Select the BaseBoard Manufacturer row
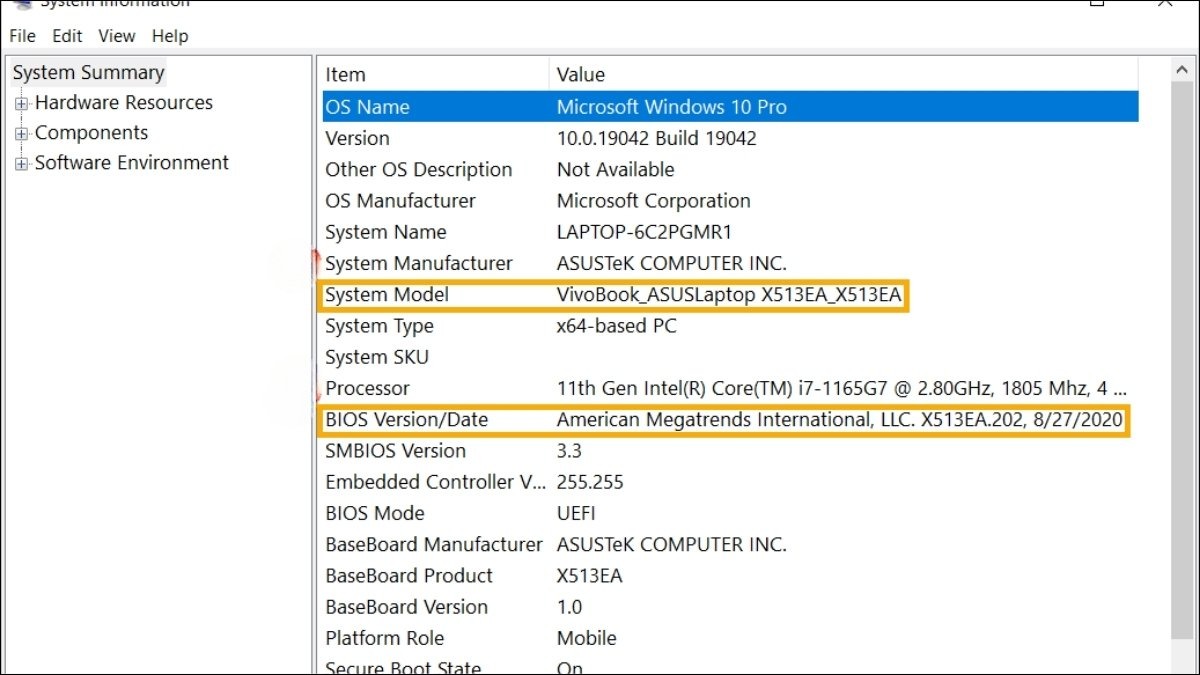Image resolution: width=1200 pixels, height=675 pixels. tap(730, 545)
